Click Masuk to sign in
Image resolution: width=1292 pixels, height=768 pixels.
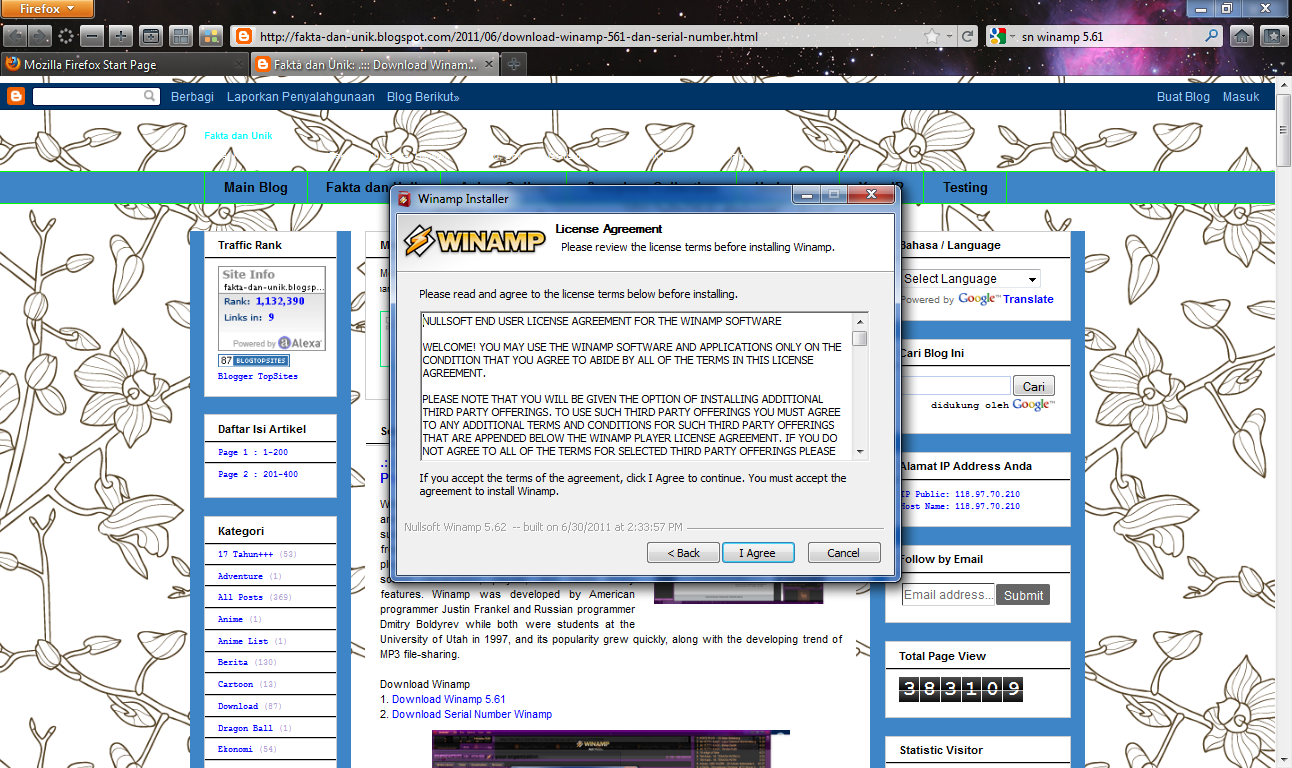point(1241,97)
